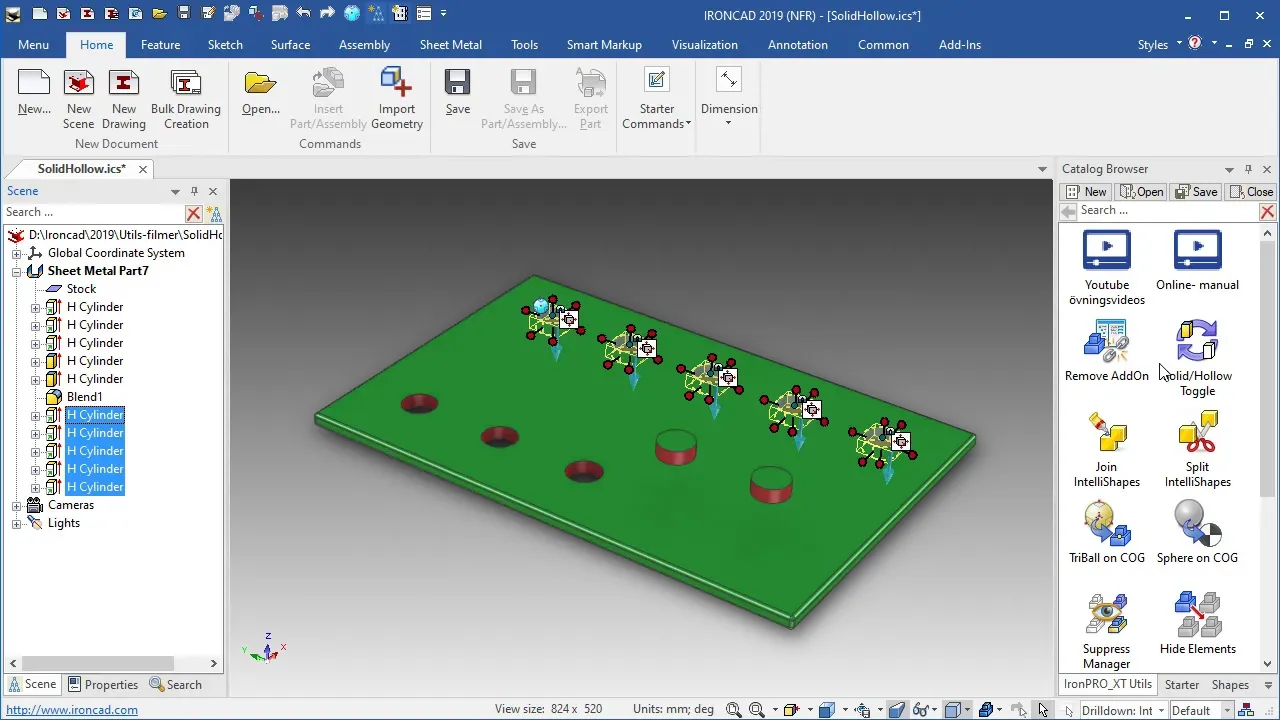Click the zoom-to-fit magnifier in status bar
Image resolution: width=1280 pixels, height=720 pixels.
click(x=734, y=710)
